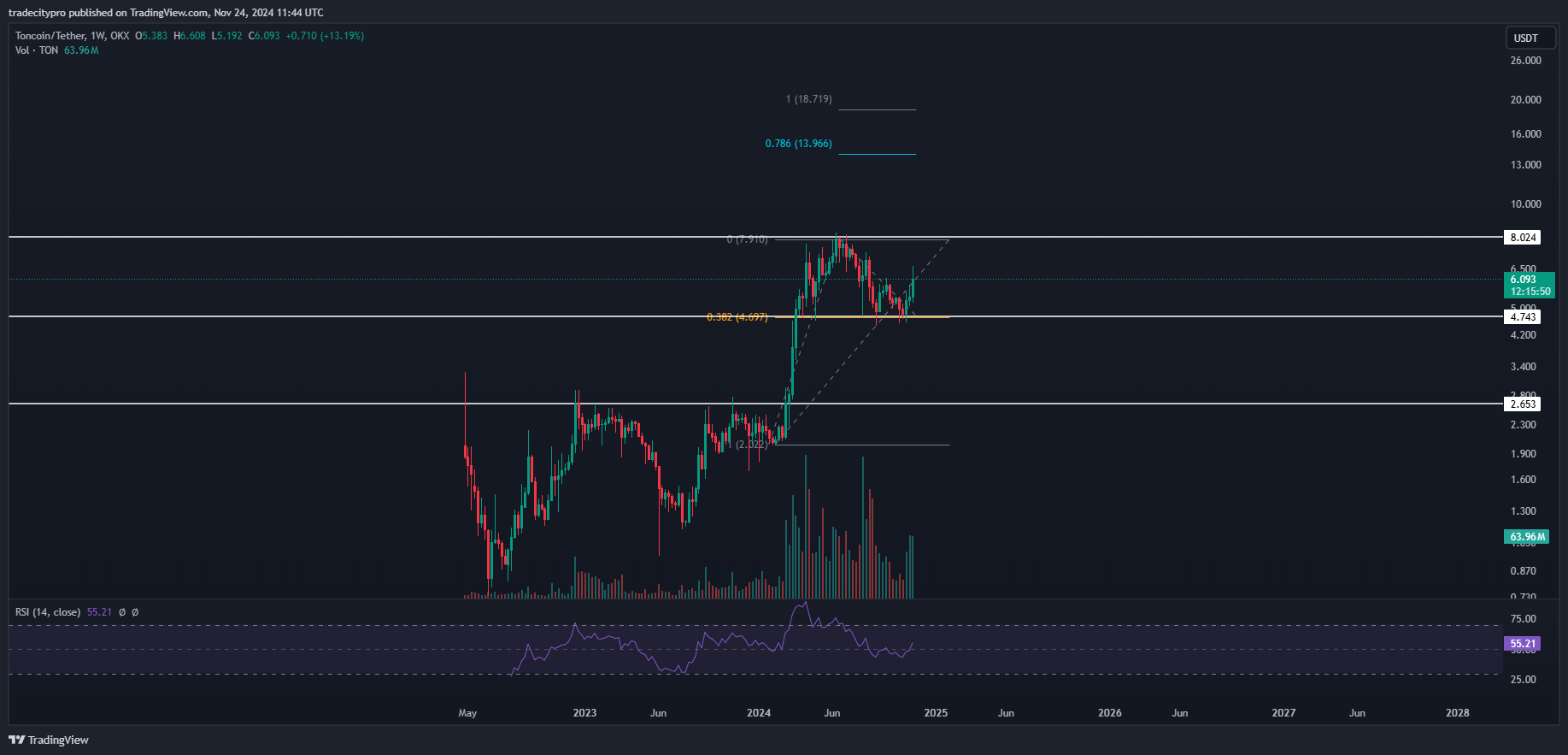This screenshot has height=755, width=1568.
Task: Click the 8.024 horizontal line price label
Action: (1523, 238)
